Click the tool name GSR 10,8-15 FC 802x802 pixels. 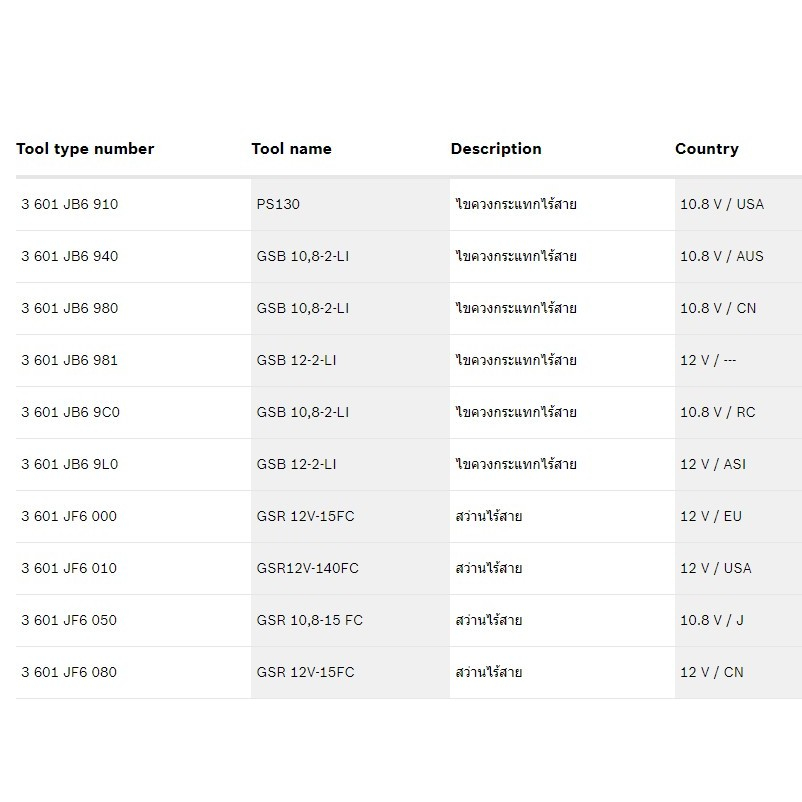pyautogui.click(x=309, y=620)
